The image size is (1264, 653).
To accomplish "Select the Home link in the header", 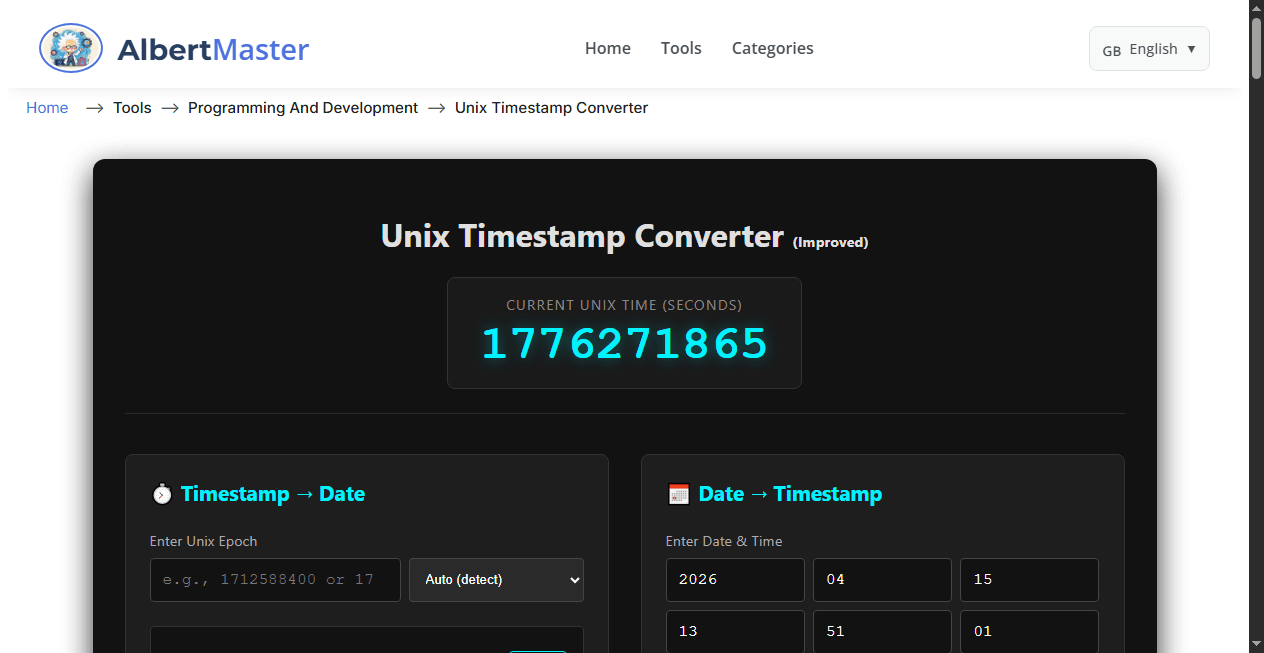I will [607, 47].
